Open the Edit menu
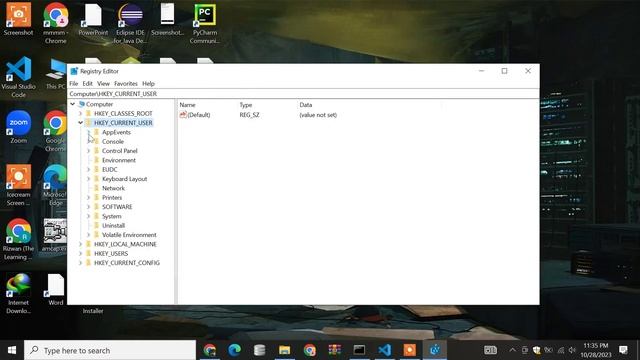Screen dimensions: 640x360 [x=87, y=83]
